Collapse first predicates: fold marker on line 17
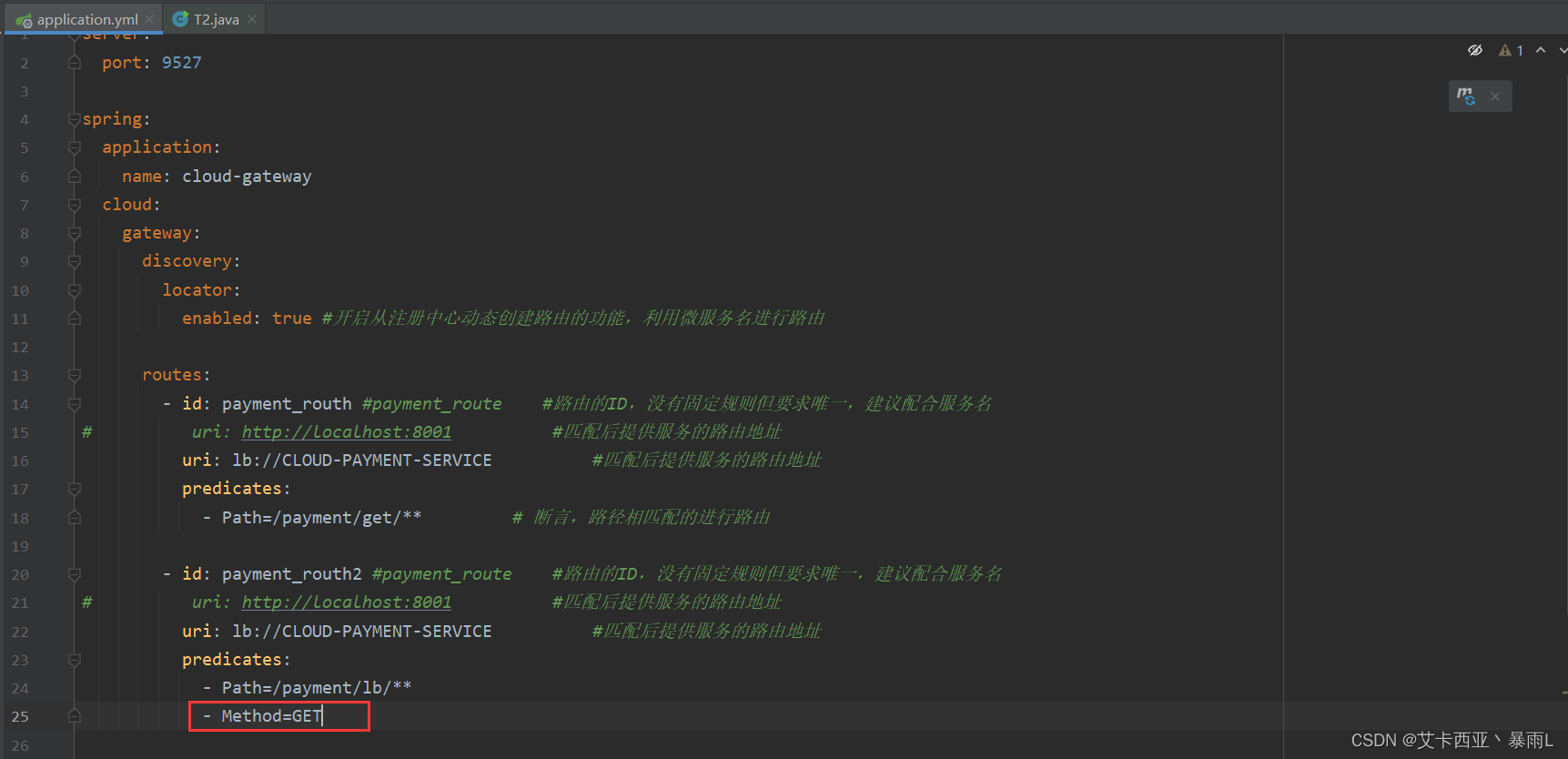The width and height of the screenshot is (1568, 759). (75, 489)
